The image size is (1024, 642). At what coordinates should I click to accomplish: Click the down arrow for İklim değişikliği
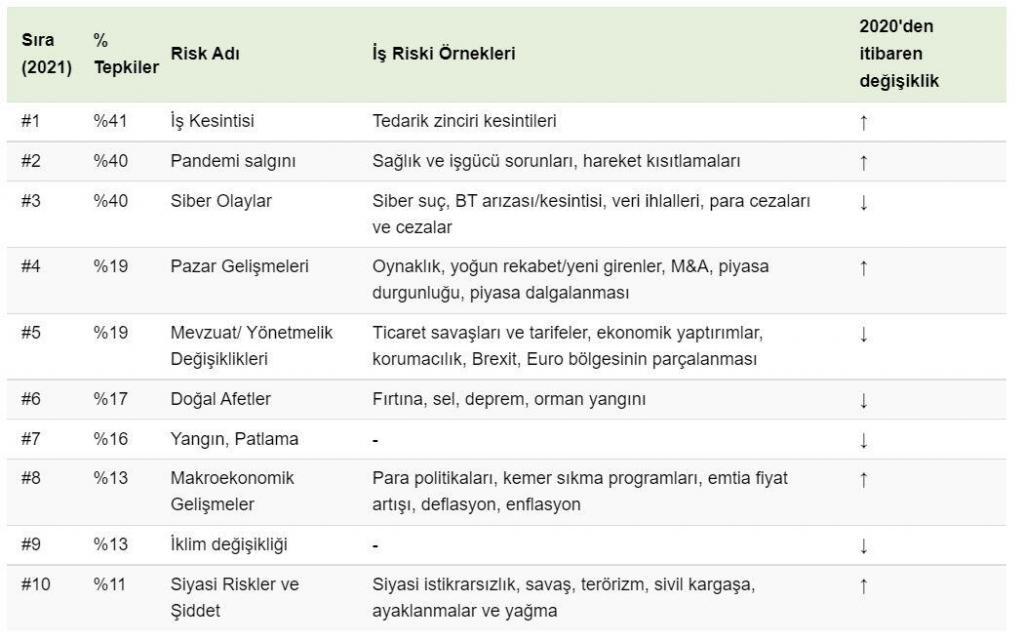point(863,545)
